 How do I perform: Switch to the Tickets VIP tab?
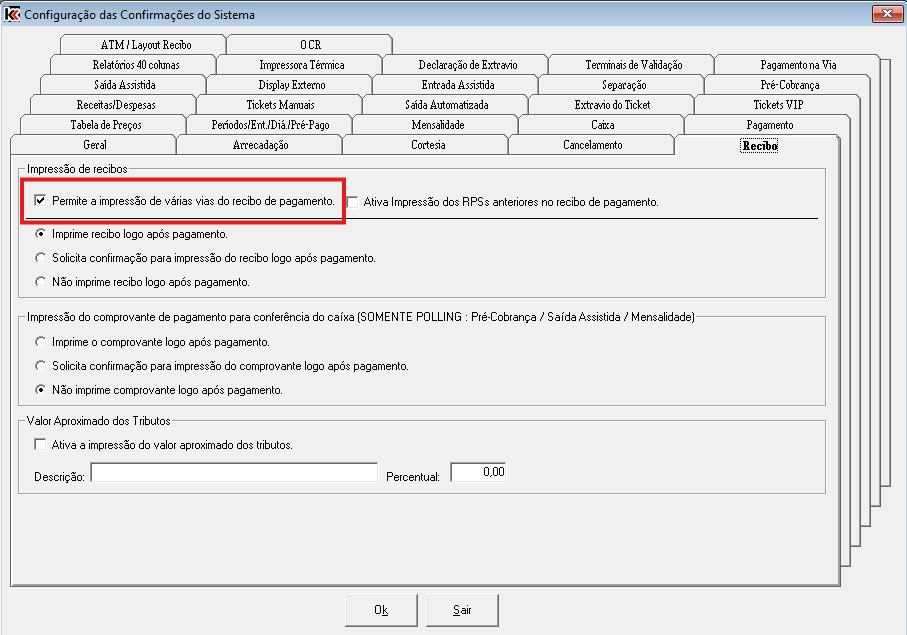pyautogui.click(x=778, y=105)
